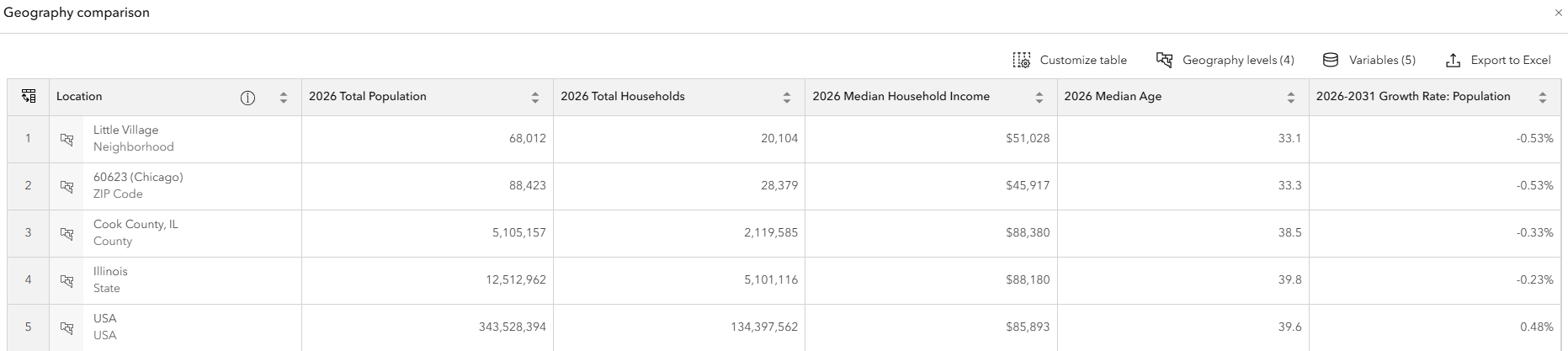This screenshot has height=351, width=1568.
Task: Sort 2026-2031 Growth Rate: Population column
Action: pos(1543,98)
